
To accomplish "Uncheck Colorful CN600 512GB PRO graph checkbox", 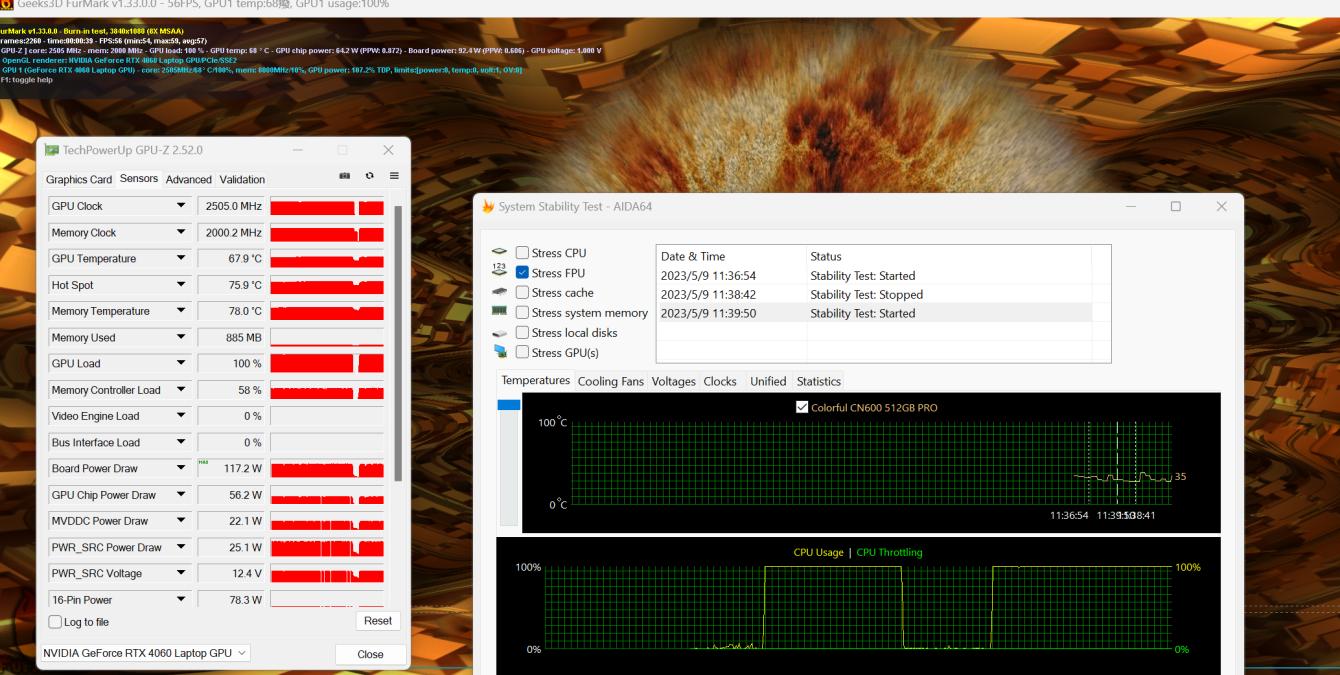I will click(802, 407).
